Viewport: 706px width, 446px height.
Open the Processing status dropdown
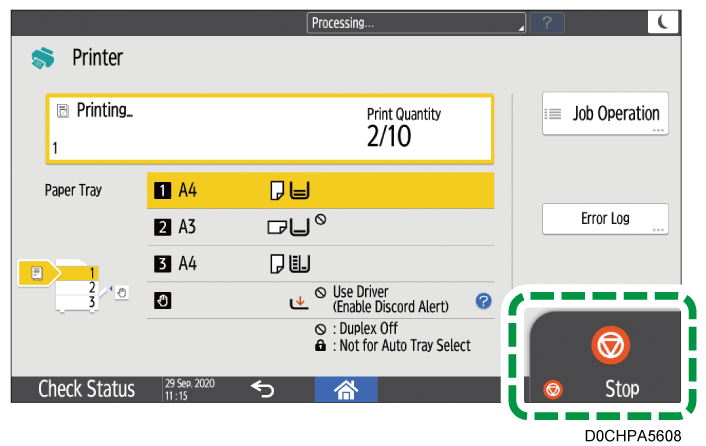tap(416, 22)
